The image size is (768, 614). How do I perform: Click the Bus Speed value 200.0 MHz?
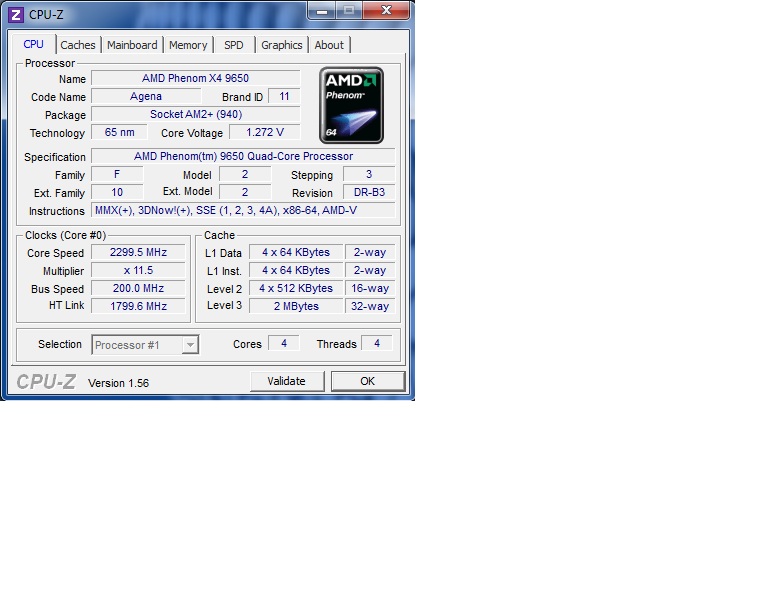coord(138,288)
